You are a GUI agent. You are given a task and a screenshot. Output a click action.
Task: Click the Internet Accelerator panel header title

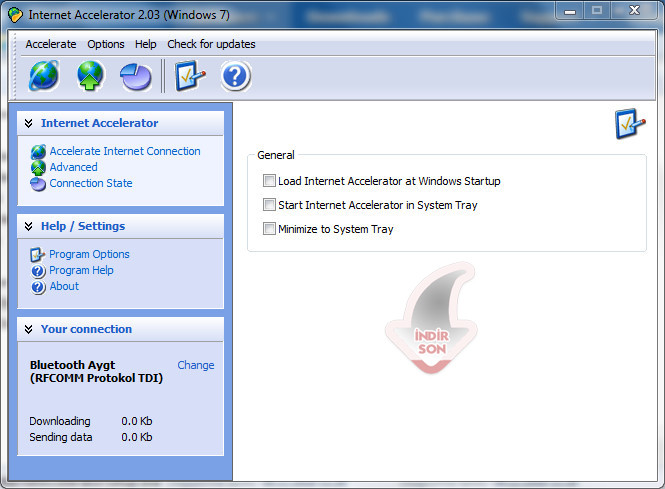99,123
